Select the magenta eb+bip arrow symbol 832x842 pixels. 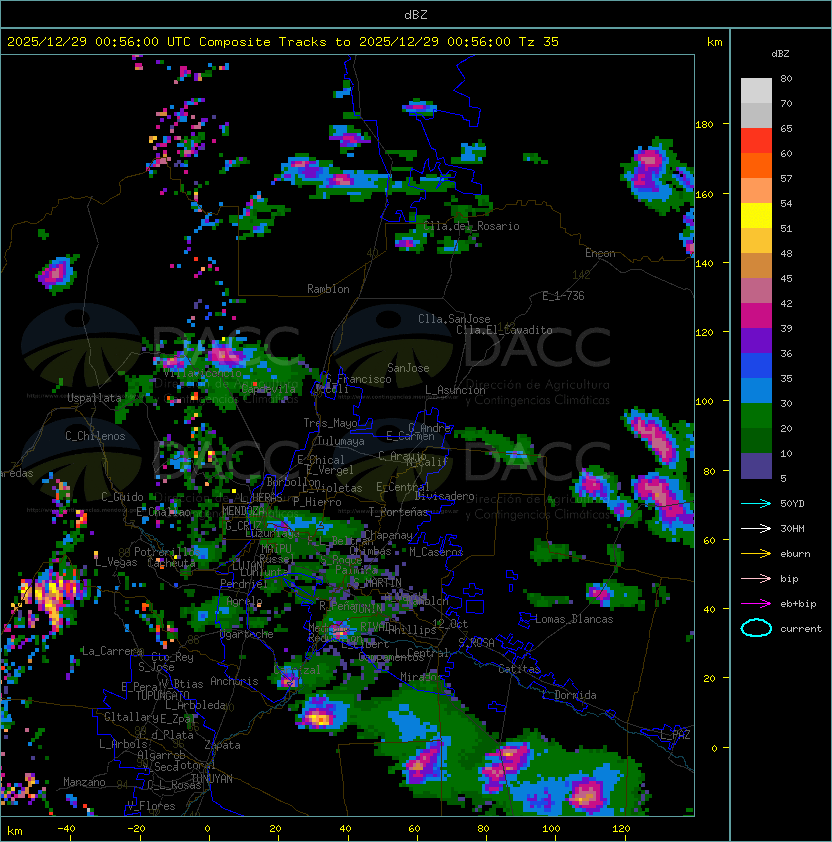point(756,604)
